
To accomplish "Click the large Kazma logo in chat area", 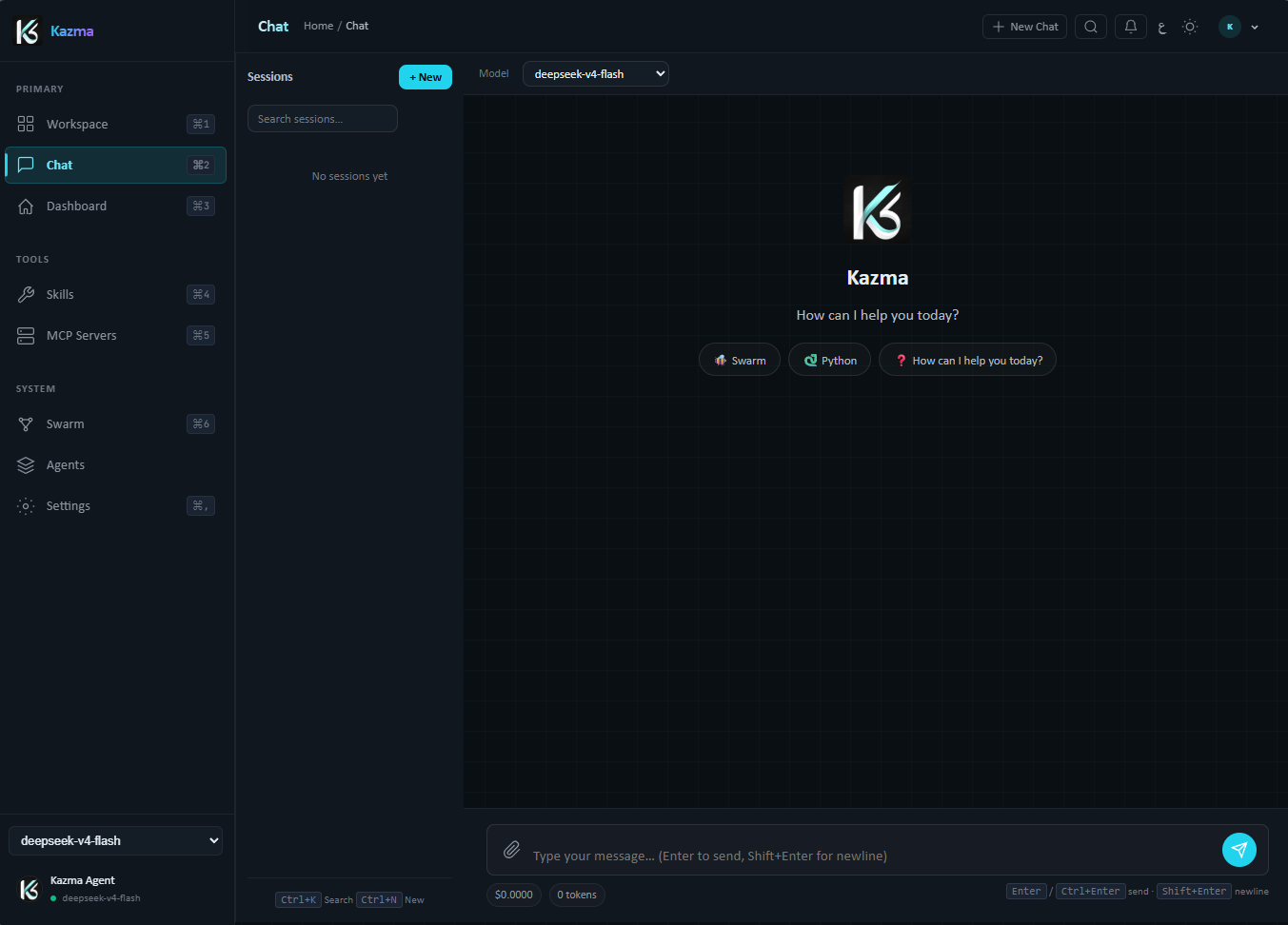I will pyautogui.click(x=877, y=209).
